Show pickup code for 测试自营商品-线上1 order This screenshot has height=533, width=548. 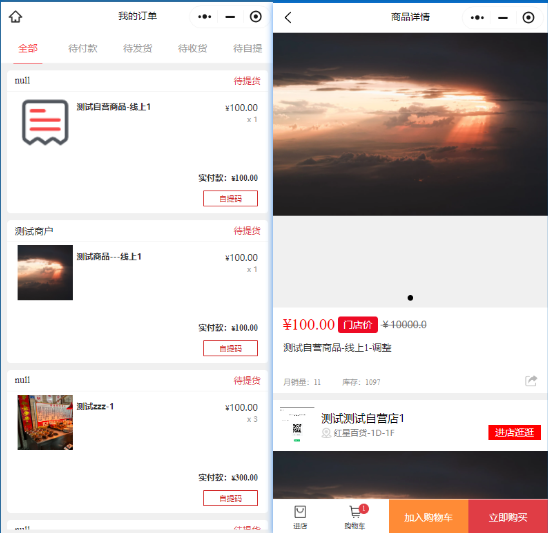click(230, 199)
